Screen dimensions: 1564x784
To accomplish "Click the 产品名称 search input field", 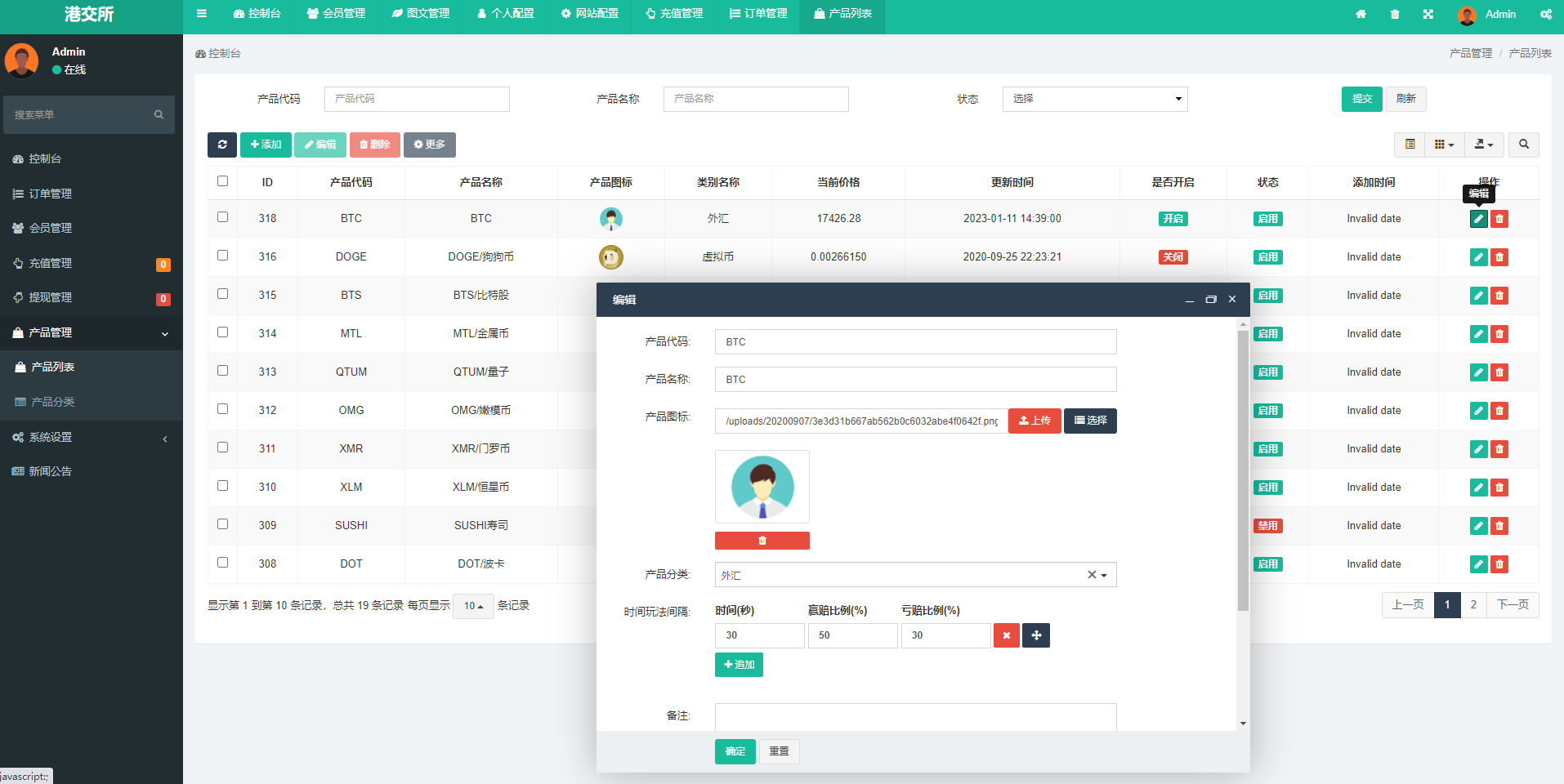I will click(755, 99).
